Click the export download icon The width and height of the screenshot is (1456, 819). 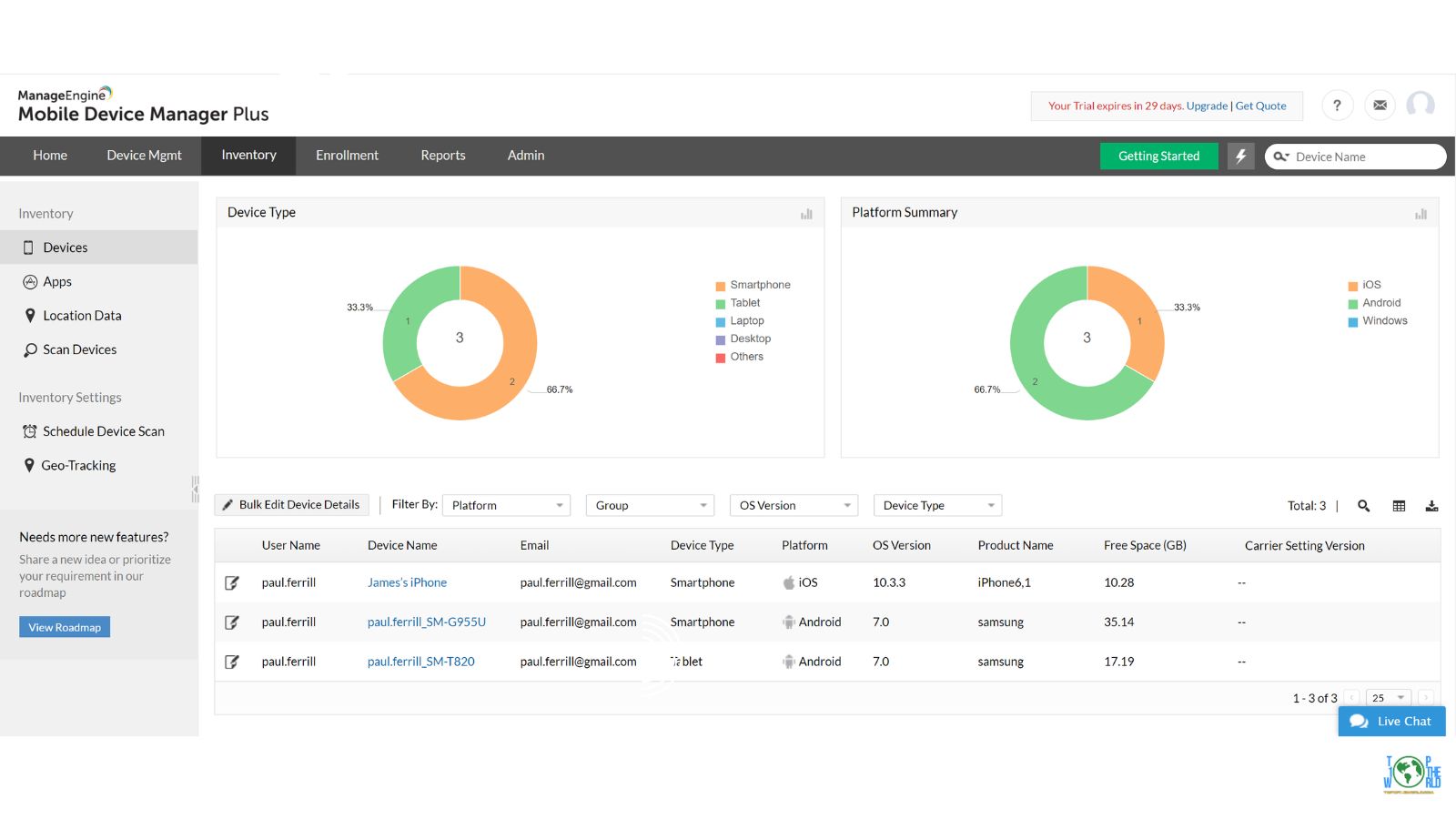coord(1431,506)
